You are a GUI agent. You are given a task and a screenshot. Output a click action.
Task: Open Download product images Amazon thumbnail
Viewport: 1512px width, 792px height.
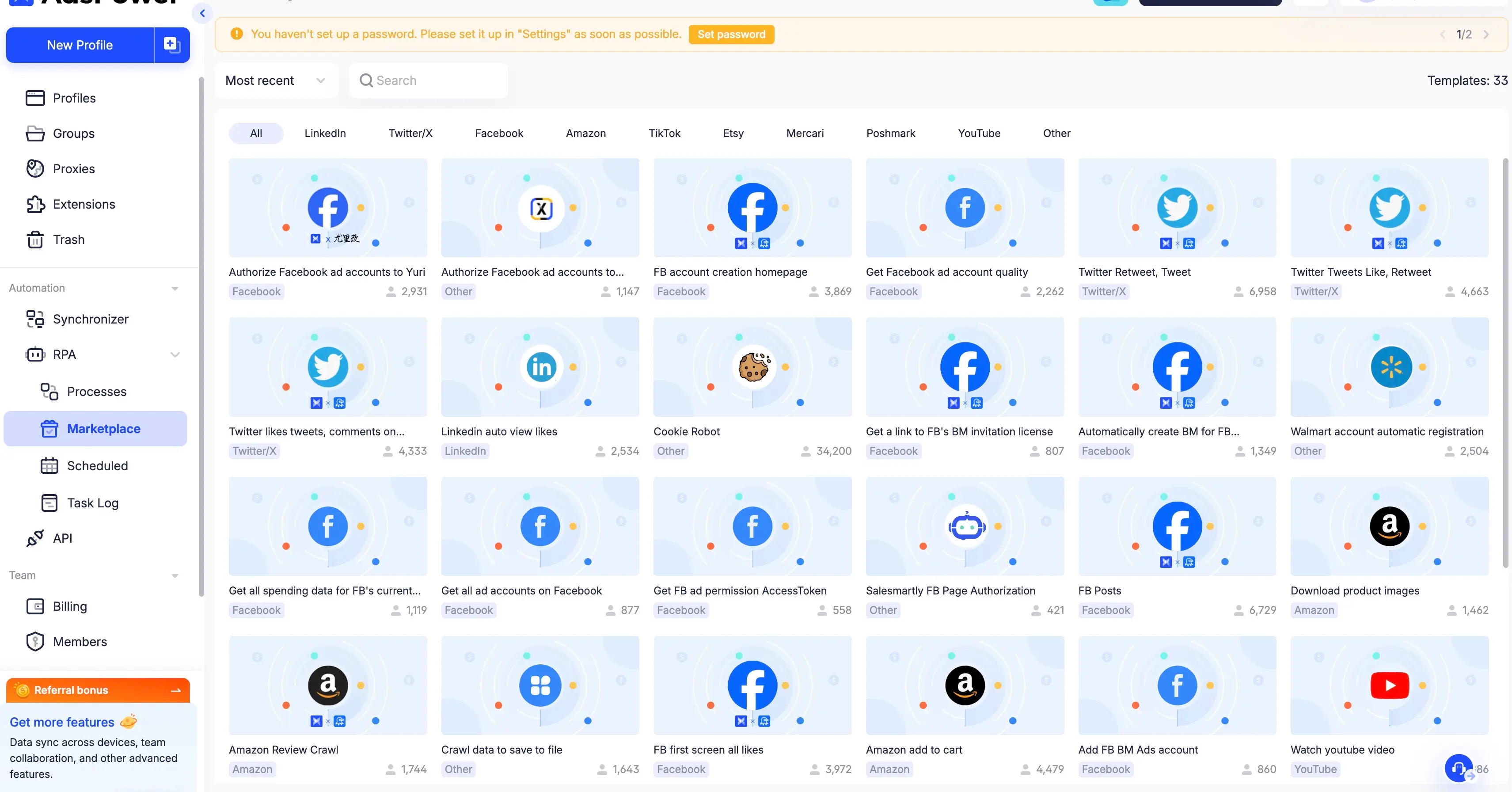pyautogui.click(x=1389, y=526)
